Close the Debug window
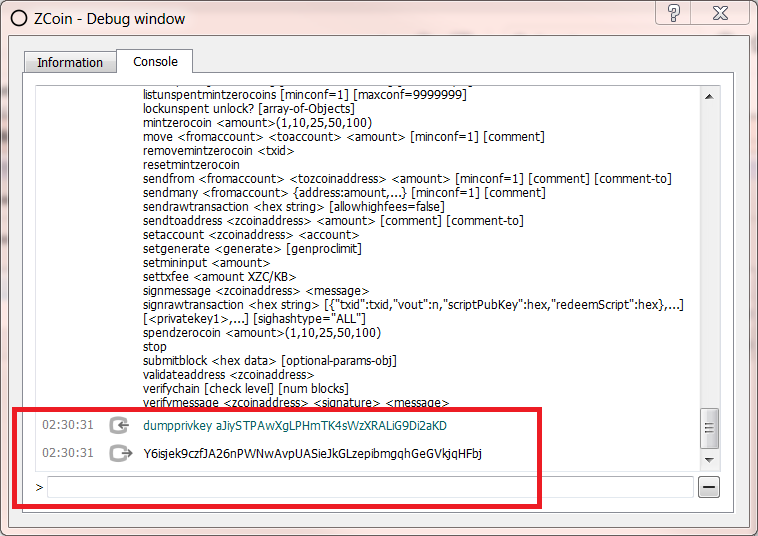The height and width of the screenshot is (536, 758). point(720,13)
